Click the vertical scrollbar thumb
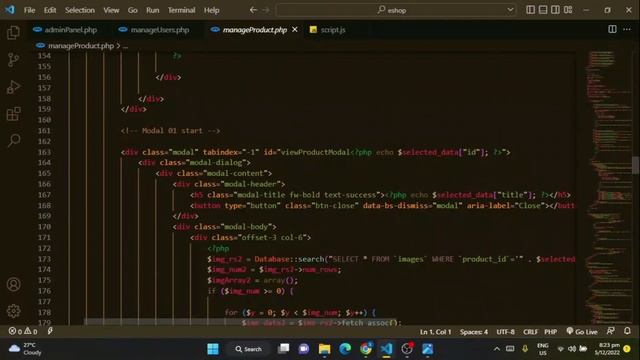Image resolution: width=640 pixels, height=360 pixels. pyautogui.click(x=636, y=165)
